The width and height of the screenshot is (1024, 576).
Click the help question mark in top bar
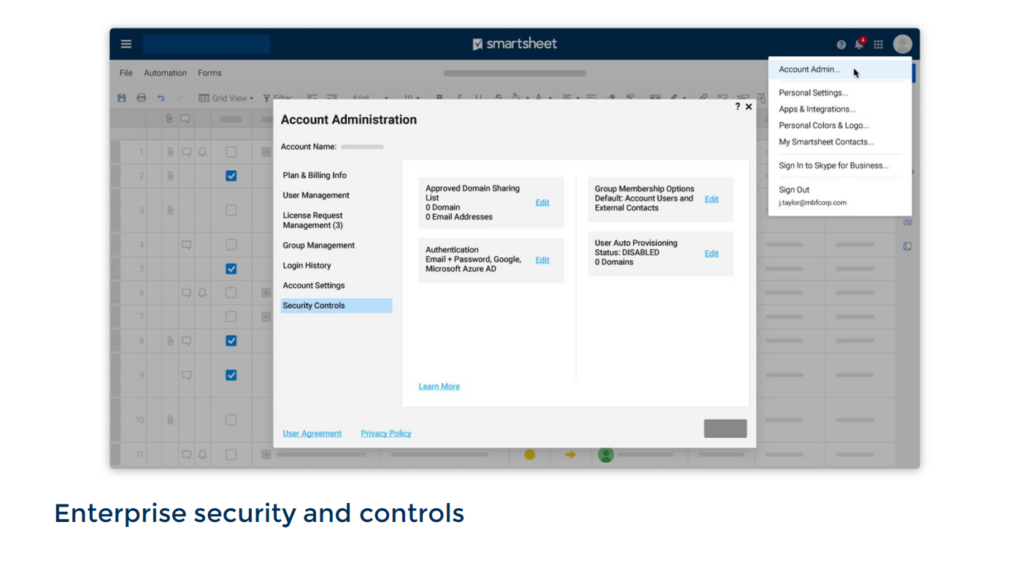(841, 44)
